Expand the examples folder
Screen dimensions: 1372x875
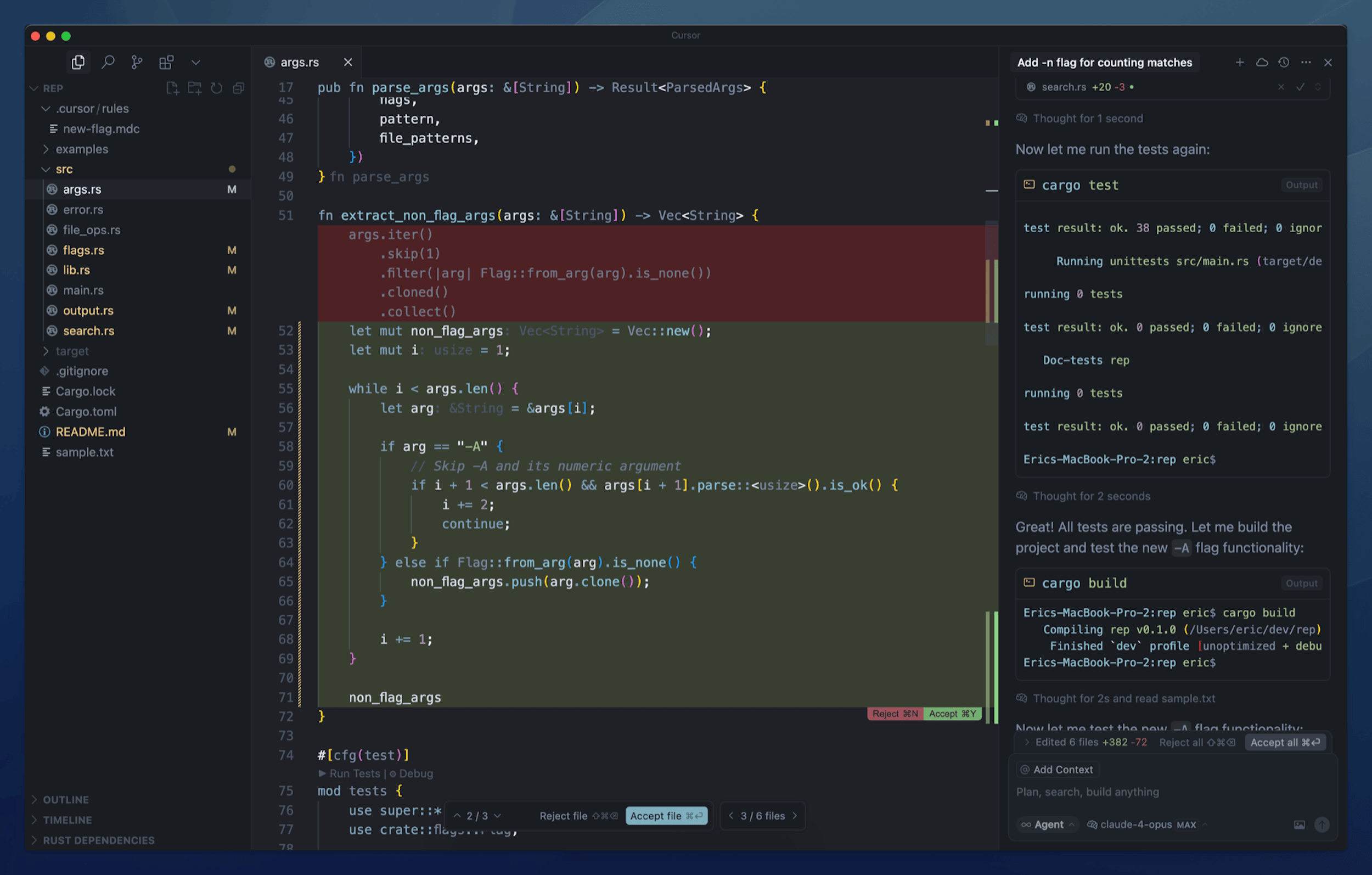(x=81, y=149)
